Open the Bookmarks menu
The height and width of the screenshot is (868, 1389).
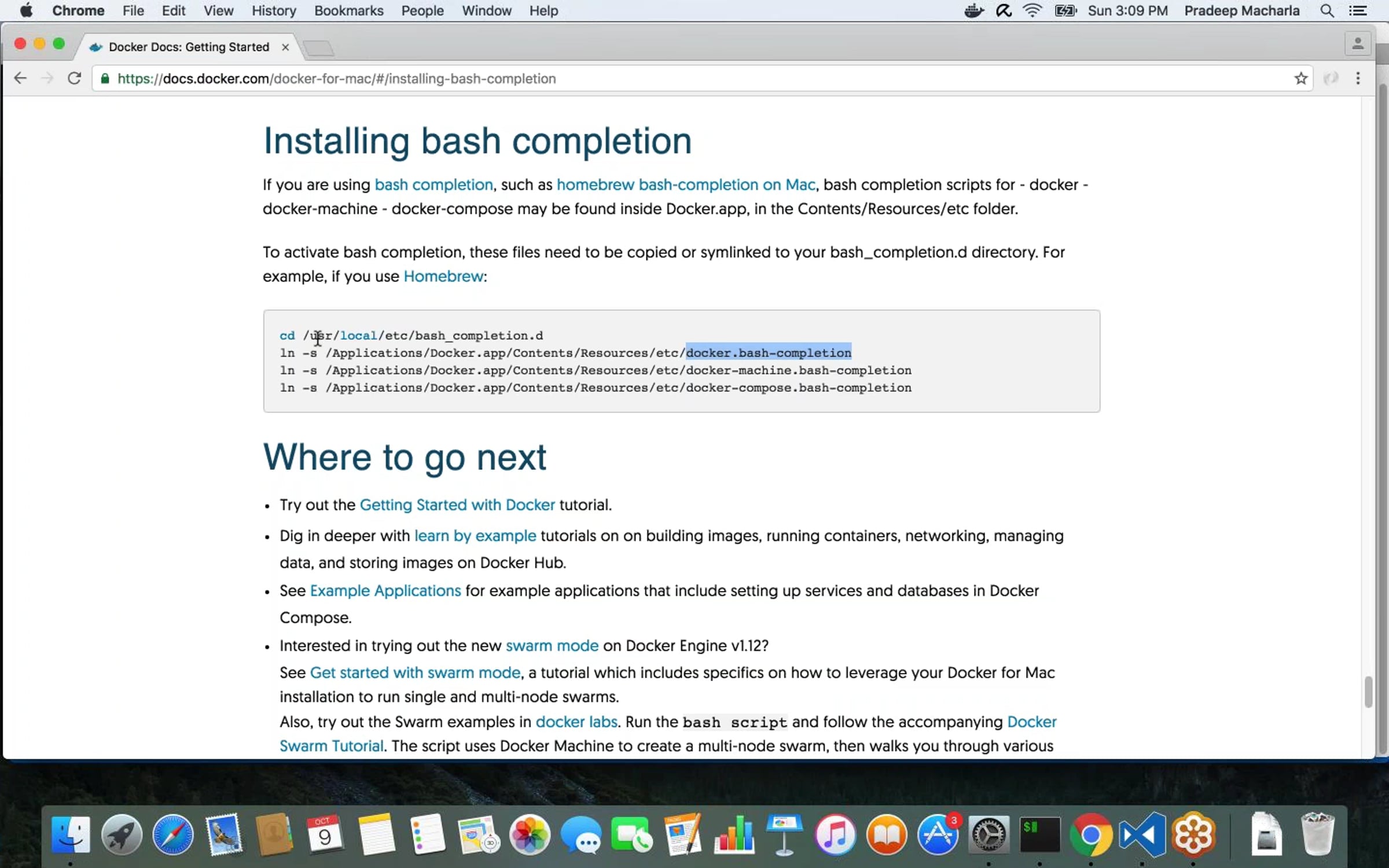click(x=349, y=10)
